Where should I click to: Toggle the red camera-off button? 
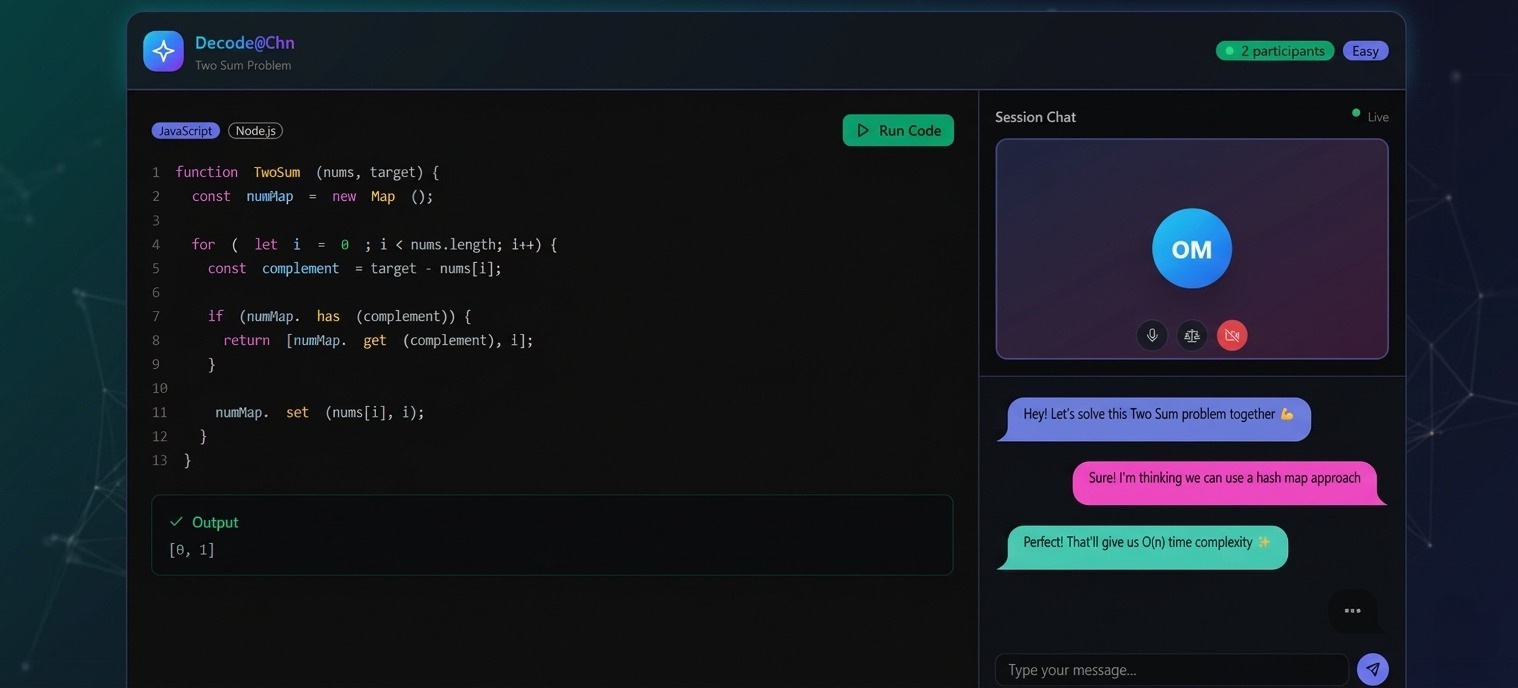pyautogui.click(x=1232, y=336)
